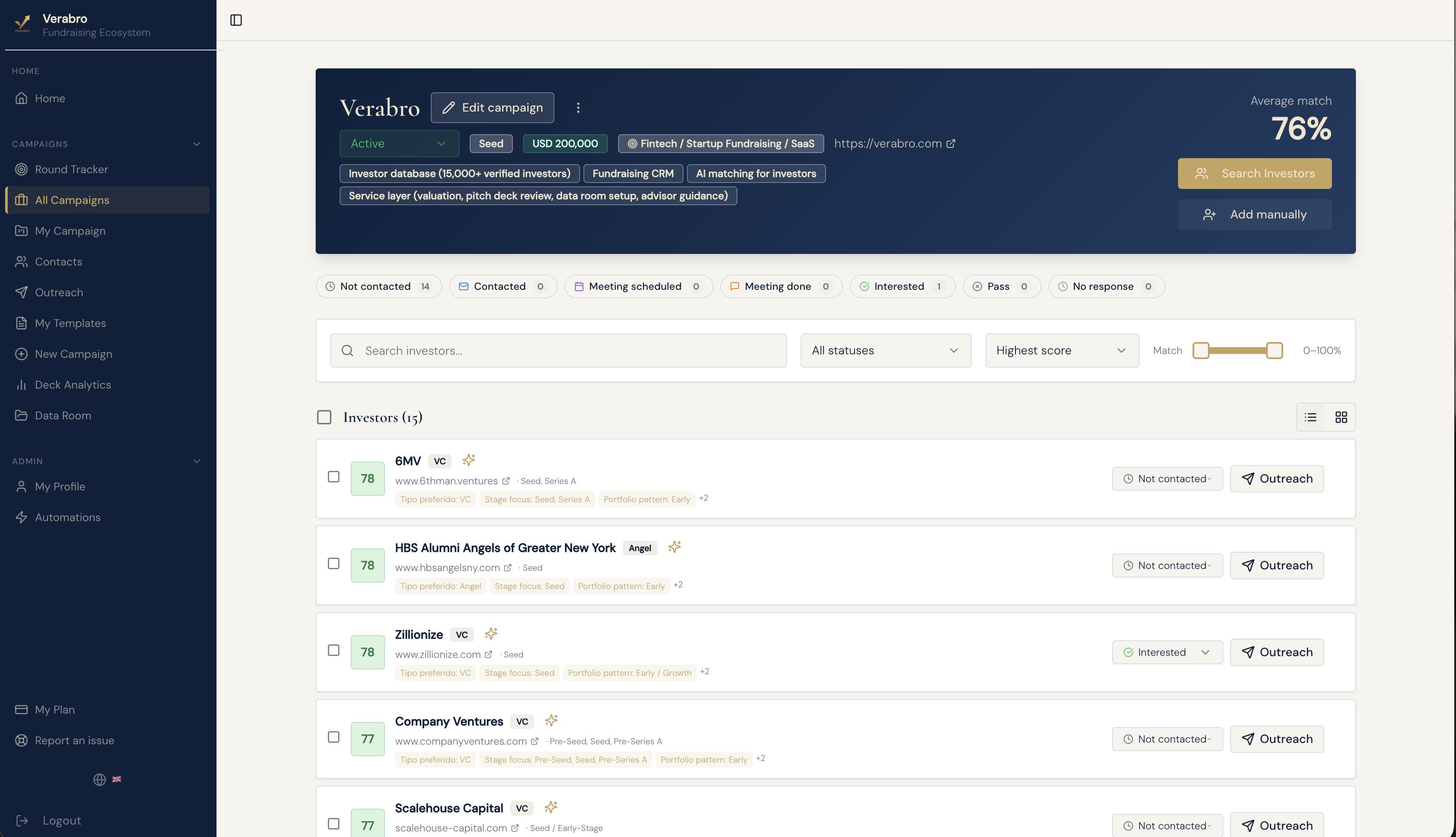Open Report an issue
1456x837 pixels.
point(107,740)
